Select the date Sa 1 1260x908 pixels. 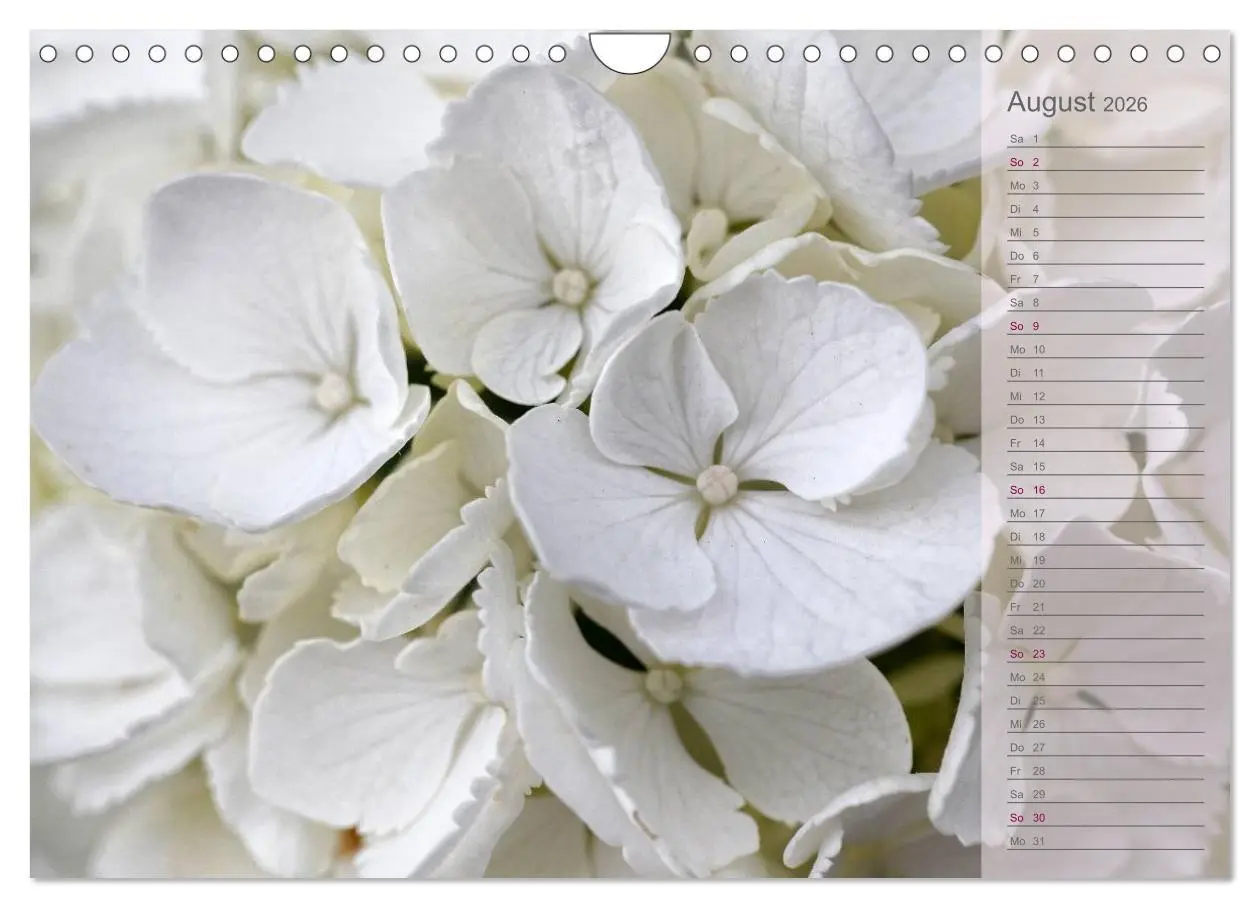1022,137
